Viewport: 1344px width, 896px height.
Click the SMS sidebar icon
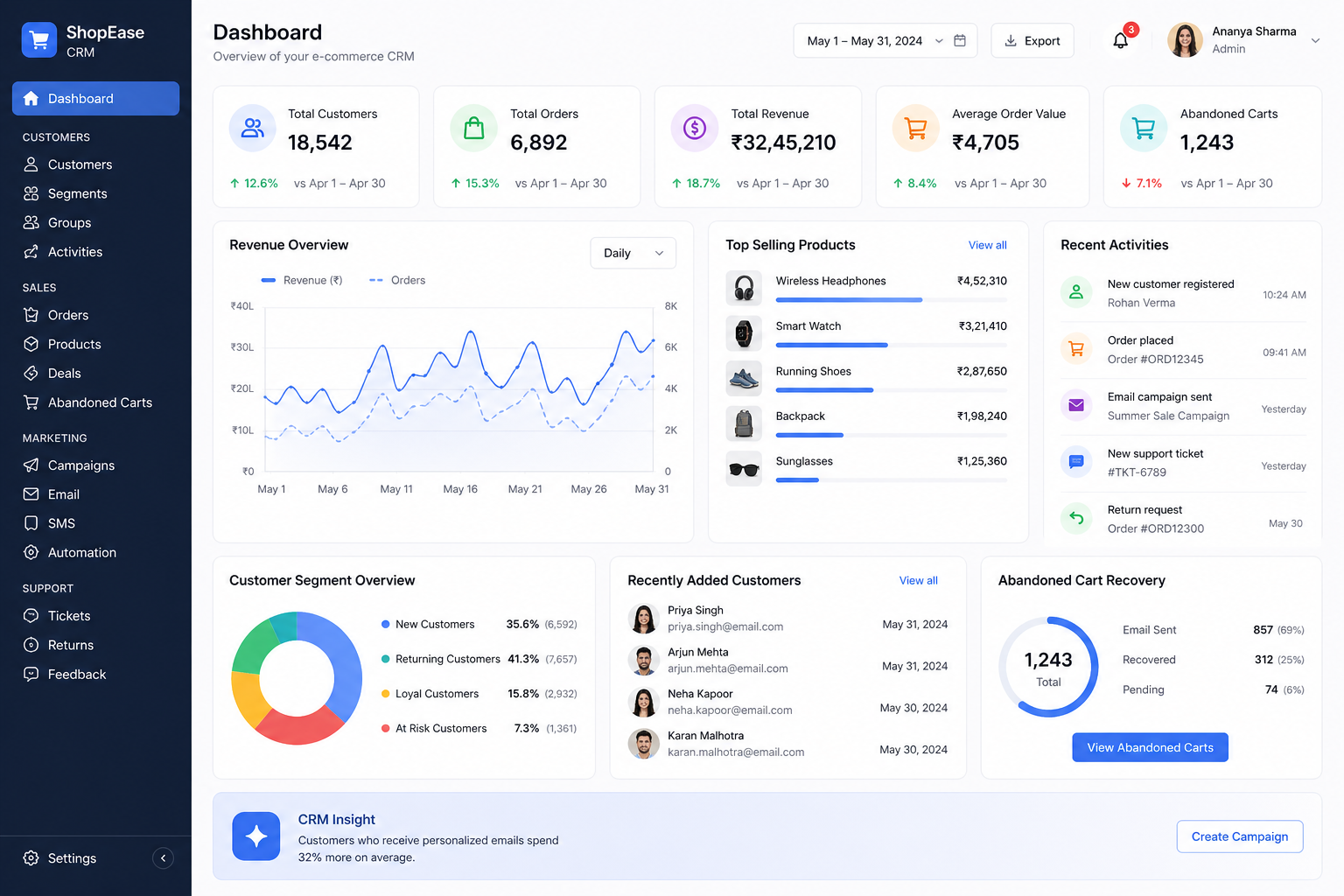31,523
